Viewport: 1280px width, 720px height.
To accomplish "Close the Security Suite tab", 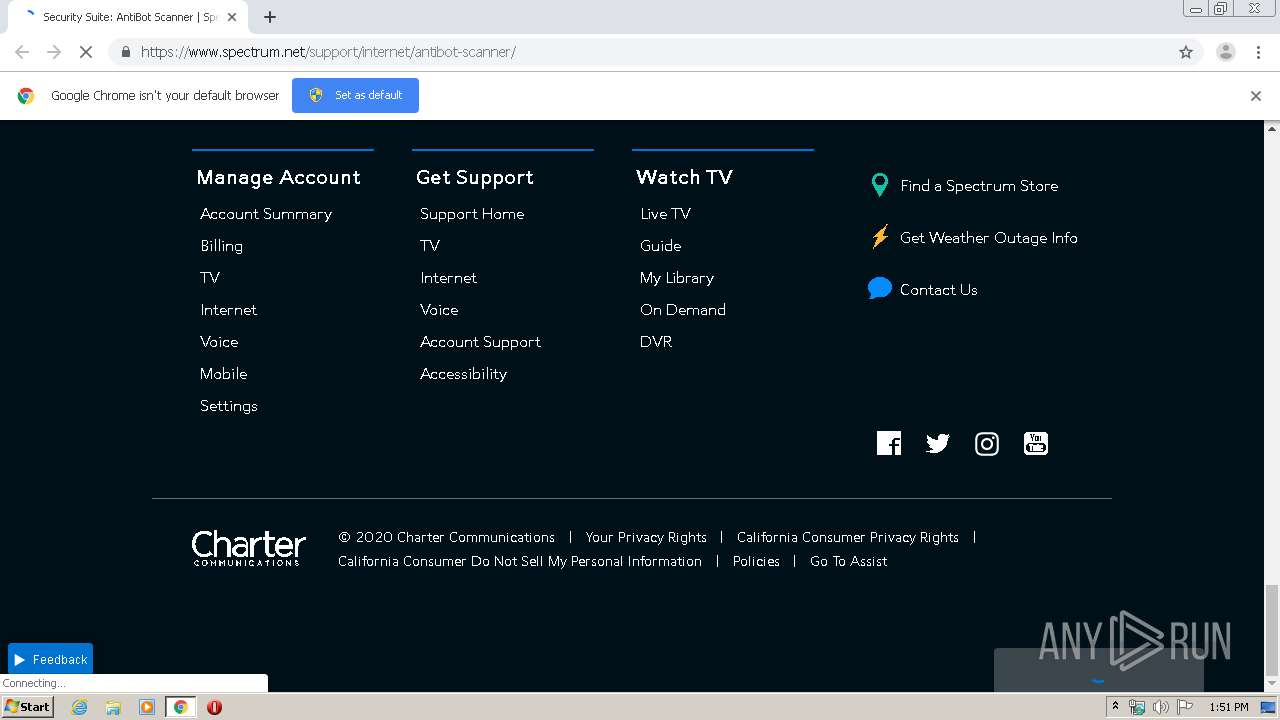I will [232, 17].
